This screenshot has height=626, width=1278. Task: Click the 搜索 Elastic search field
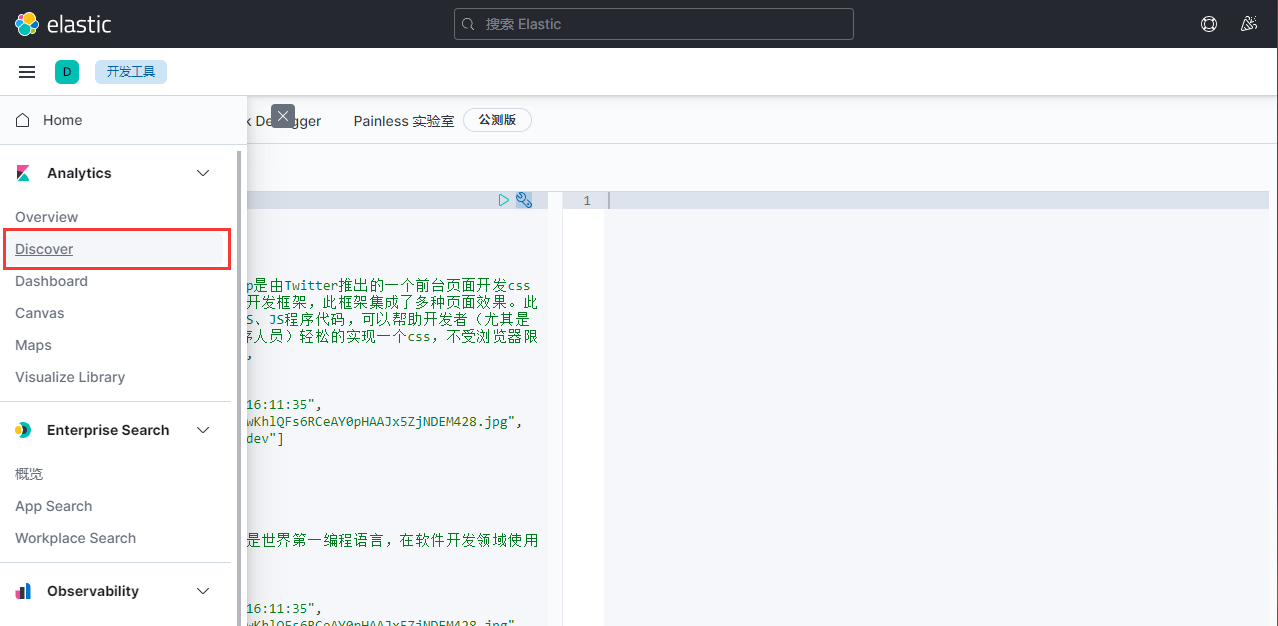pyautogui.click(x=654, y=24)
